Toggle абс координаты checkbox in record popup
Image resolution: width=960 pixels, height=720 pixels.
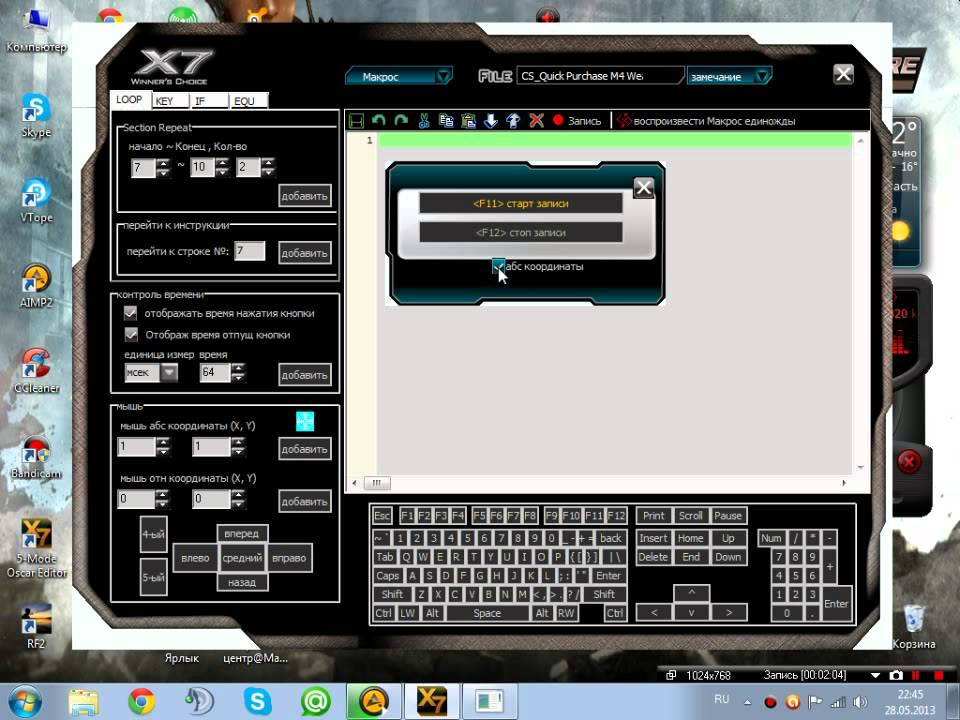498,266
